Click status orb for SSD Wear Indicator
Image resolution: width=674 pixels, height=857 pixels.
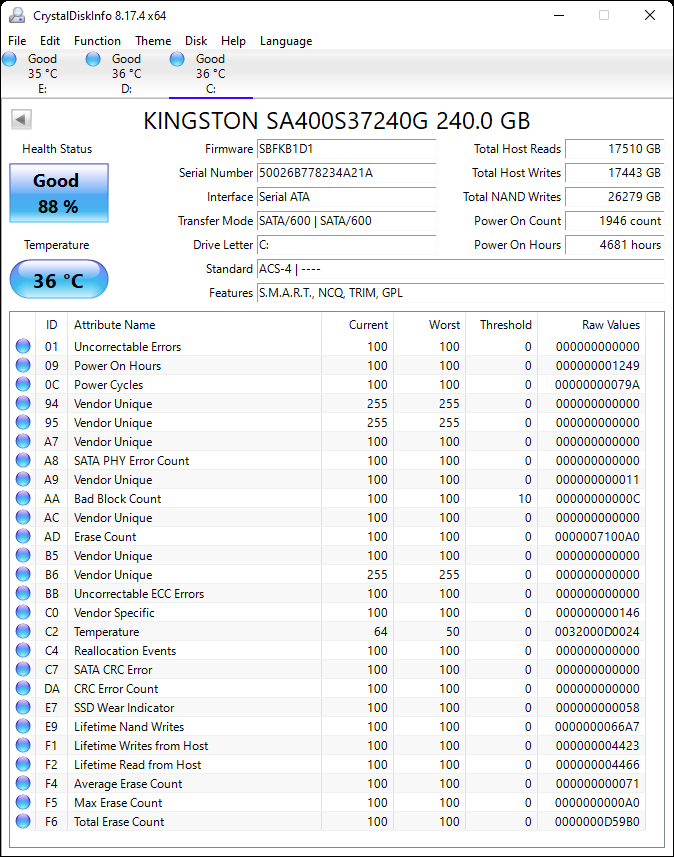tap(23, 707)
